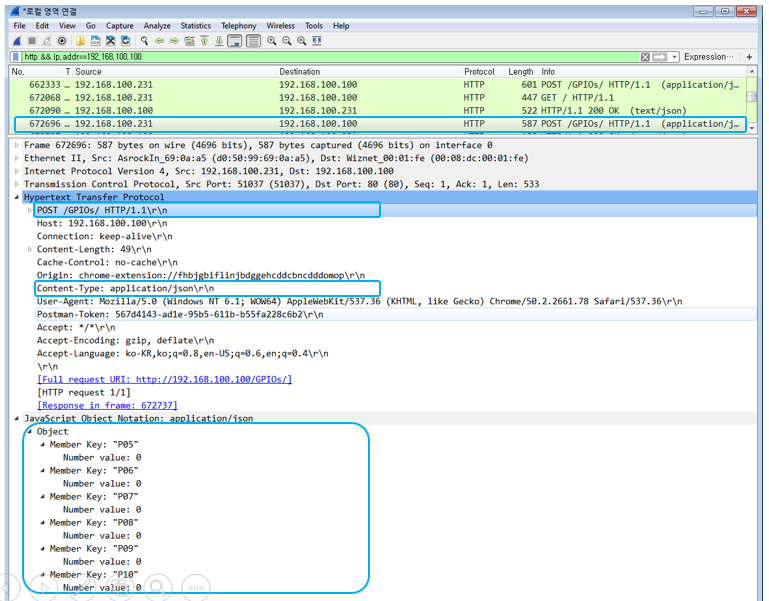Open the Telephony menu

[x=238, y=26]
